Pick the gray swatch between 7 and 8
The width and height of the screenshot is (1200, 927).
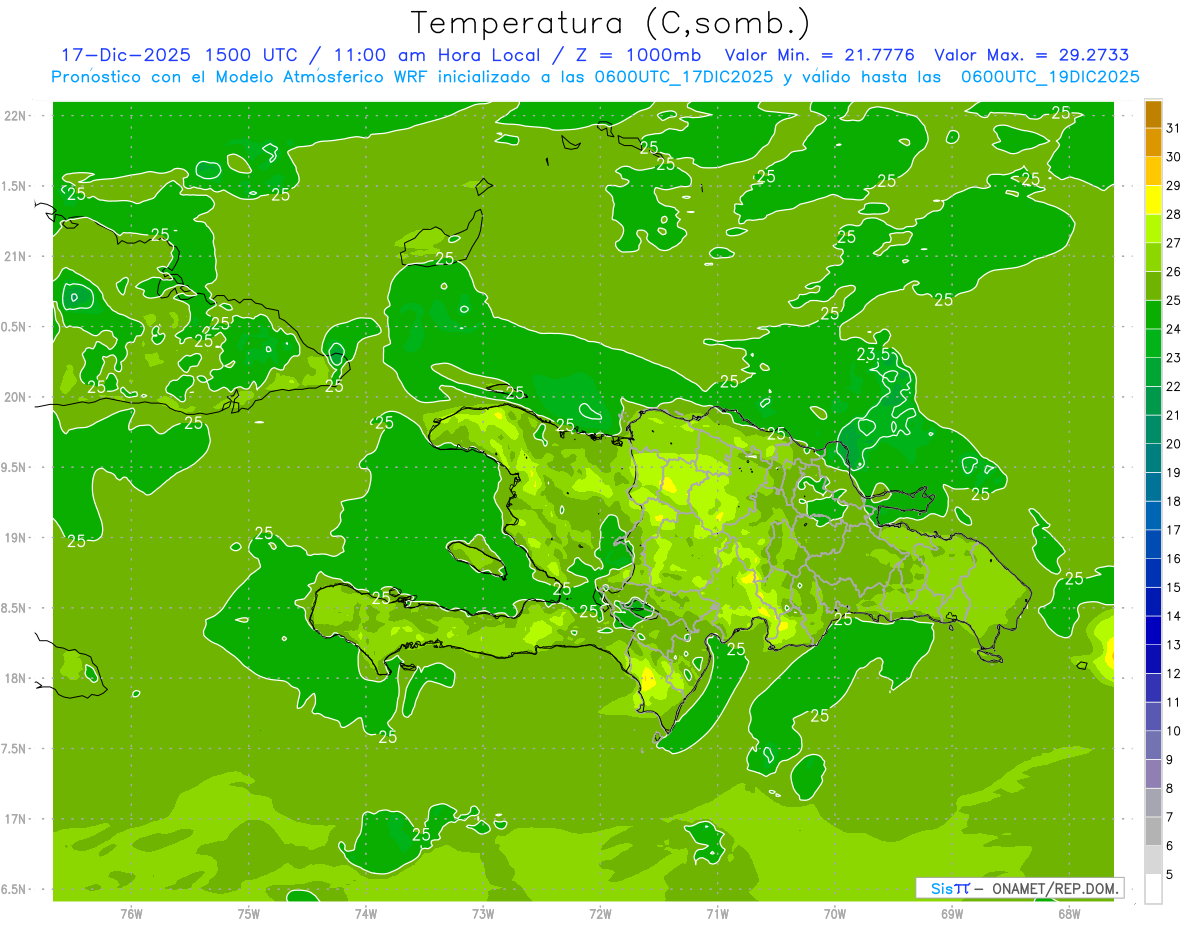click(x=1153, y=803)
